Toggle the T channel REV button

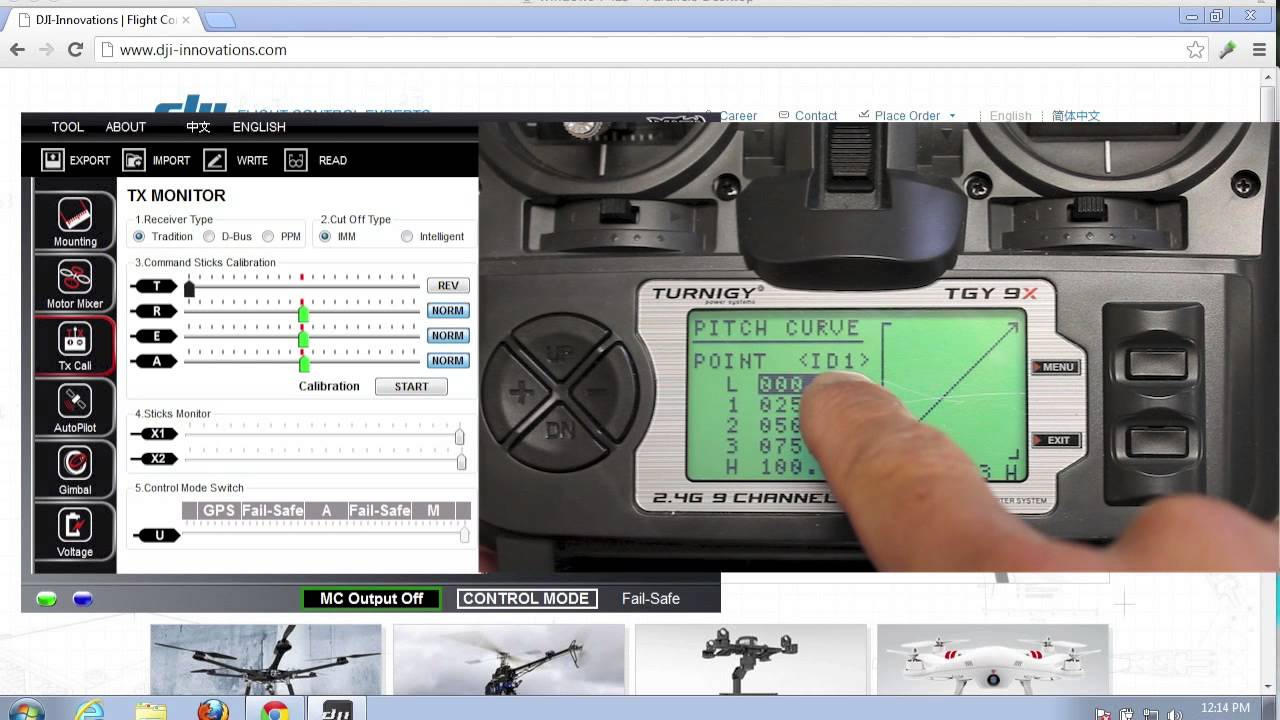coord(448,286)
